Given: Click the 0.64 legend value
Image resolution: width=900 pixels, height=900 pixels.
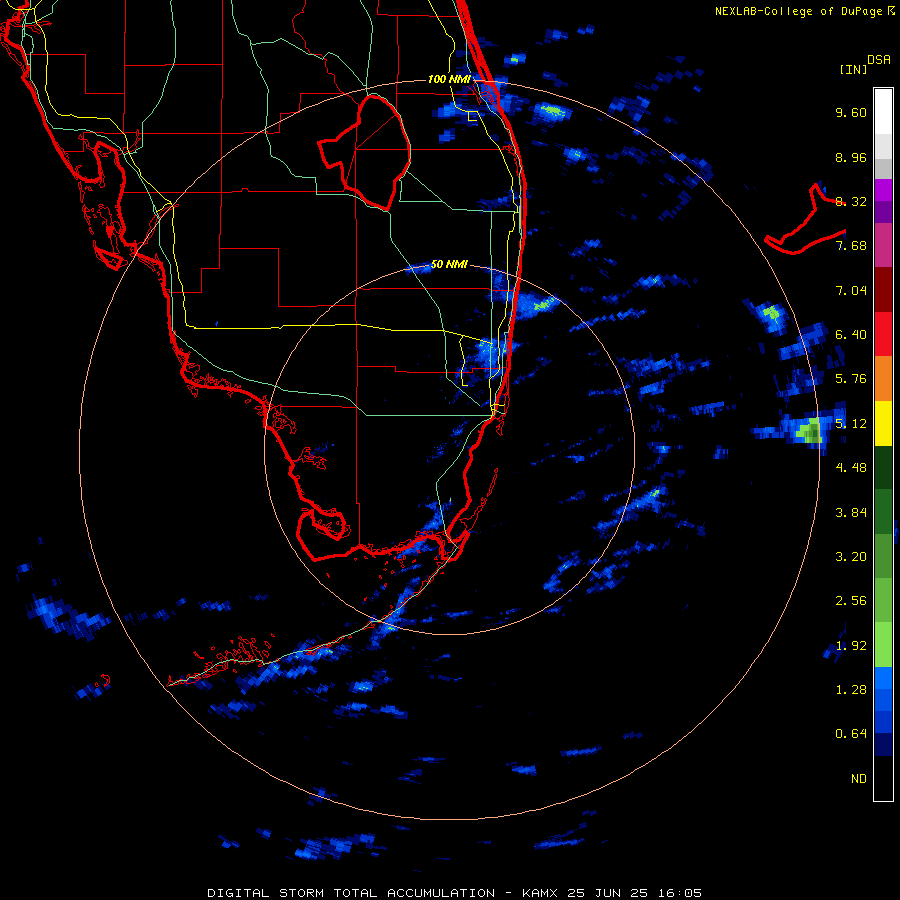Looking at the screenshot, I should click(x=851, y=734).
